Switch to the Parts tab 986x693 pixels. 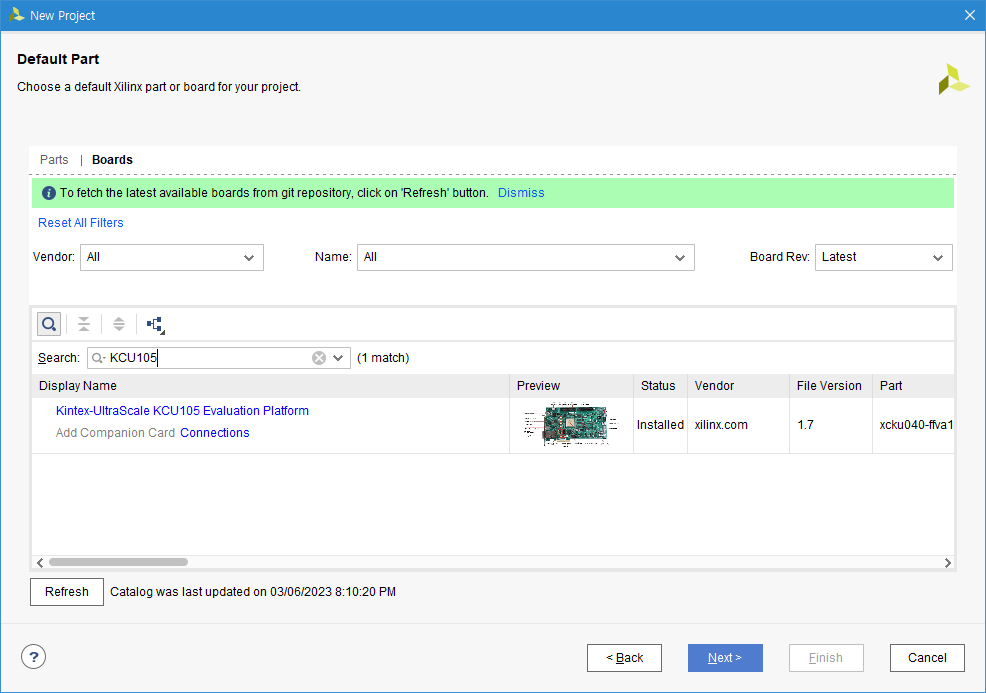click(x=54, y=160)
